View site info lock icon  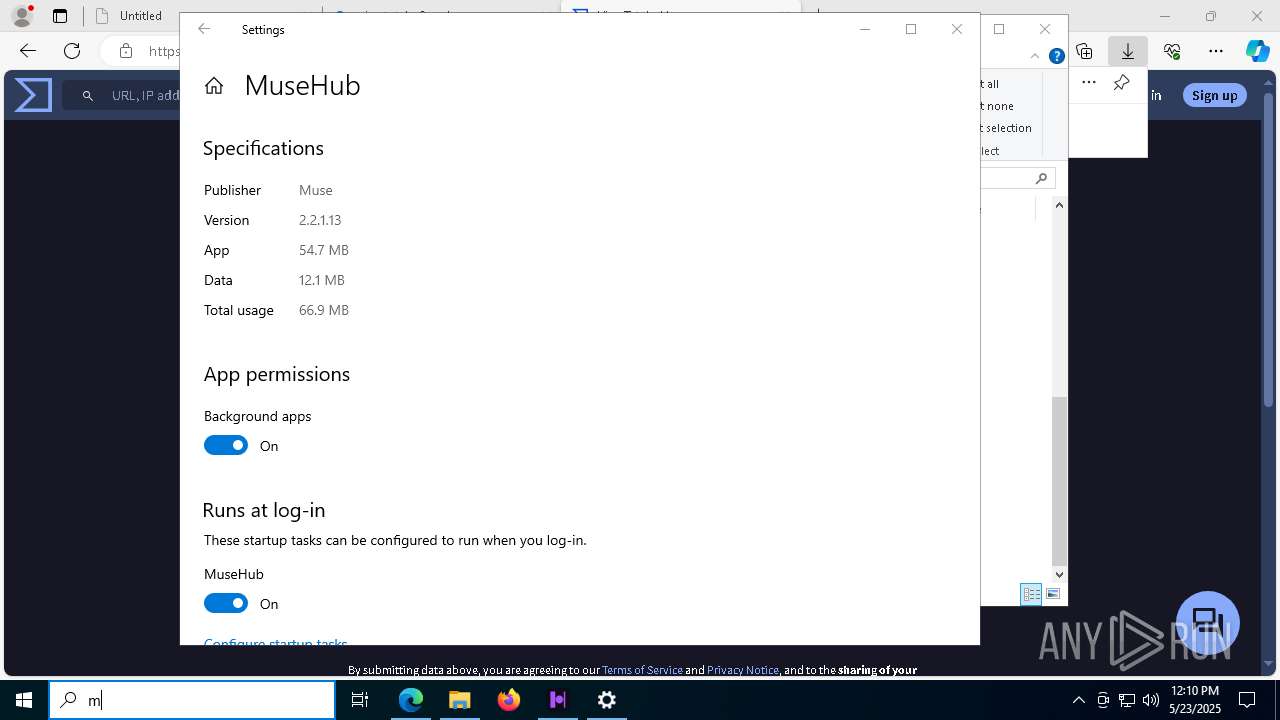(x=125, y=51)
